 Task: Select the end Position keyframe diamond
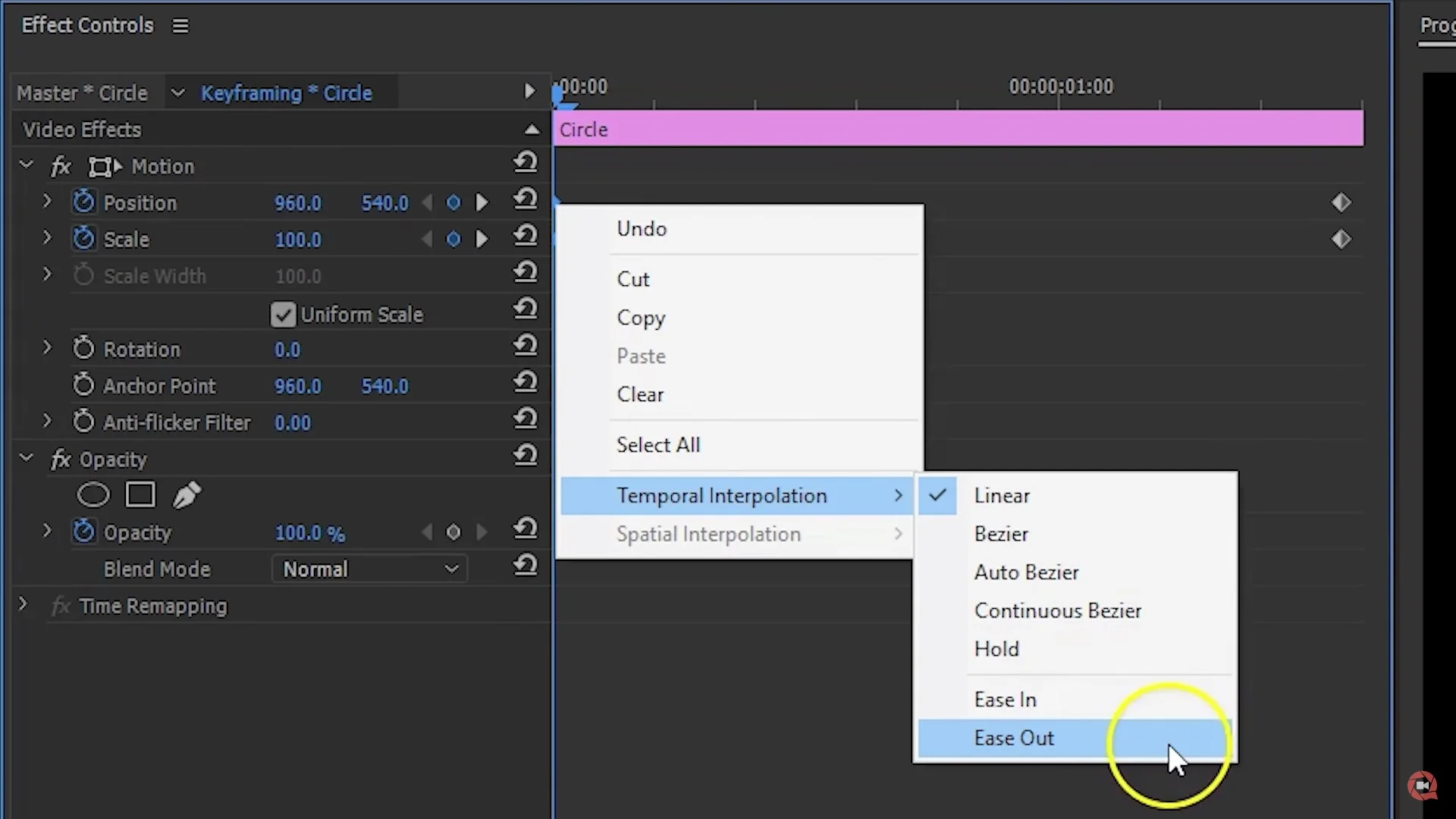[1341, 202]
